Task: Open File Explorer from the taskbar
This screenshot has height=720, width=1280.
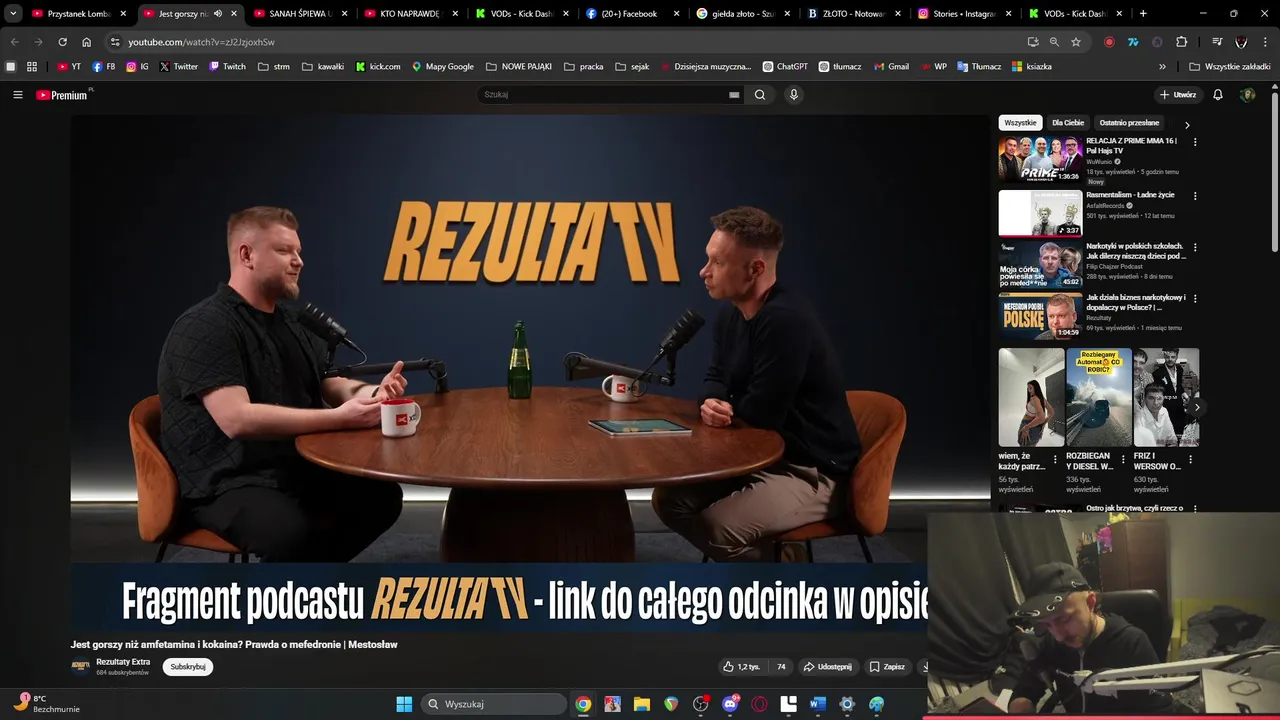Action: [x=642, y=704]
